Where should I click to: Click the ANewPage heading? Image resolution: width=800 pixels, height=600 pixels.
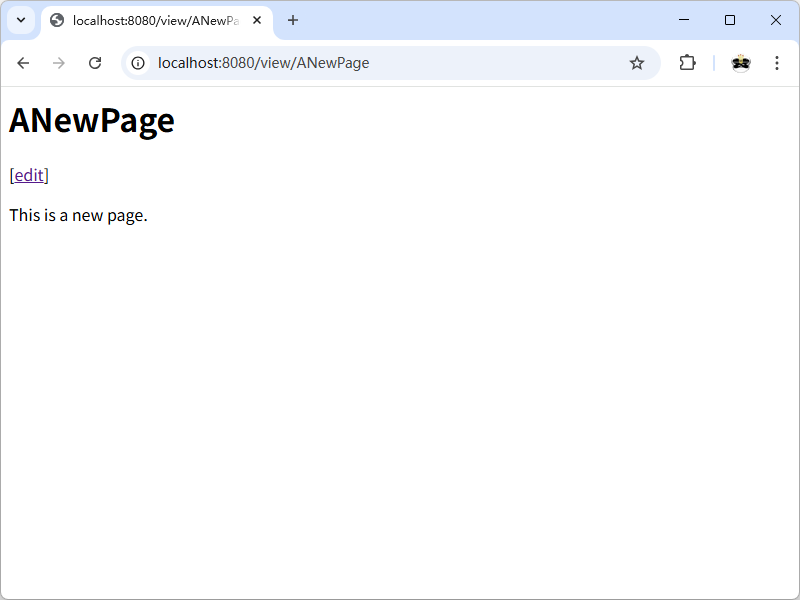coord(92,120)
